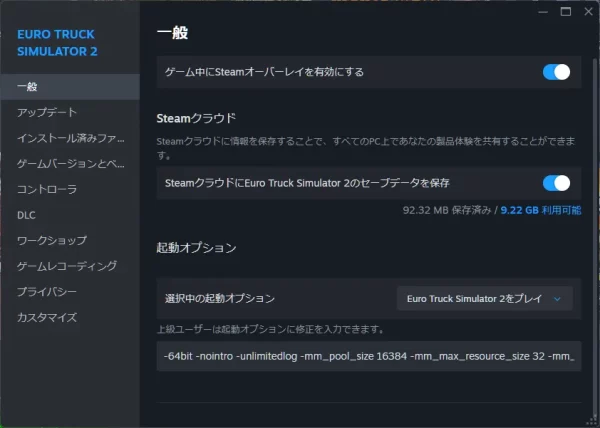Click the EURO TRUCK SIMULATOR 2 title
The height and width of the screenshot is (428, 600).
[57, 42]
